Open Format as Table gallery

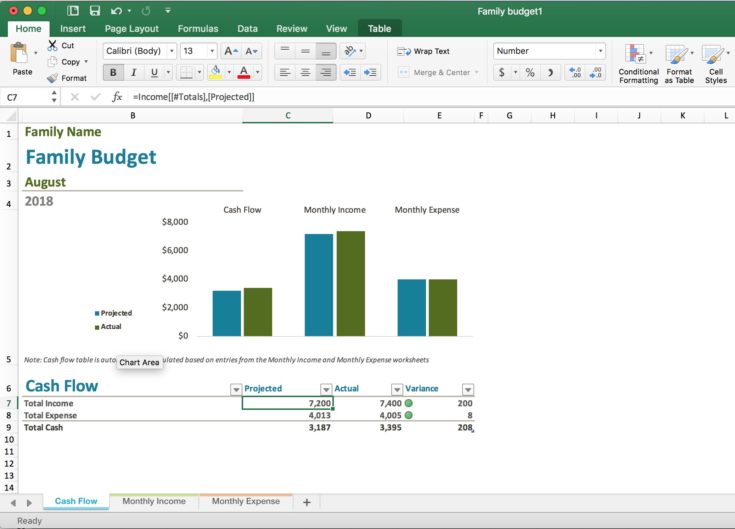click(x=679, y=63)
